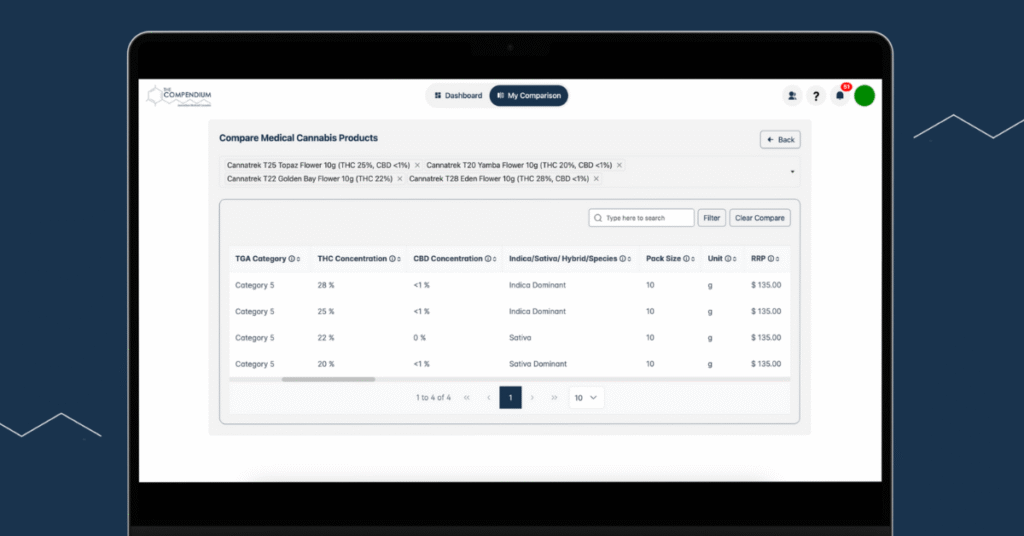Remove Cannatrek T28 Eden Flower tag
Screen dimensions: 1024x536
596,179
